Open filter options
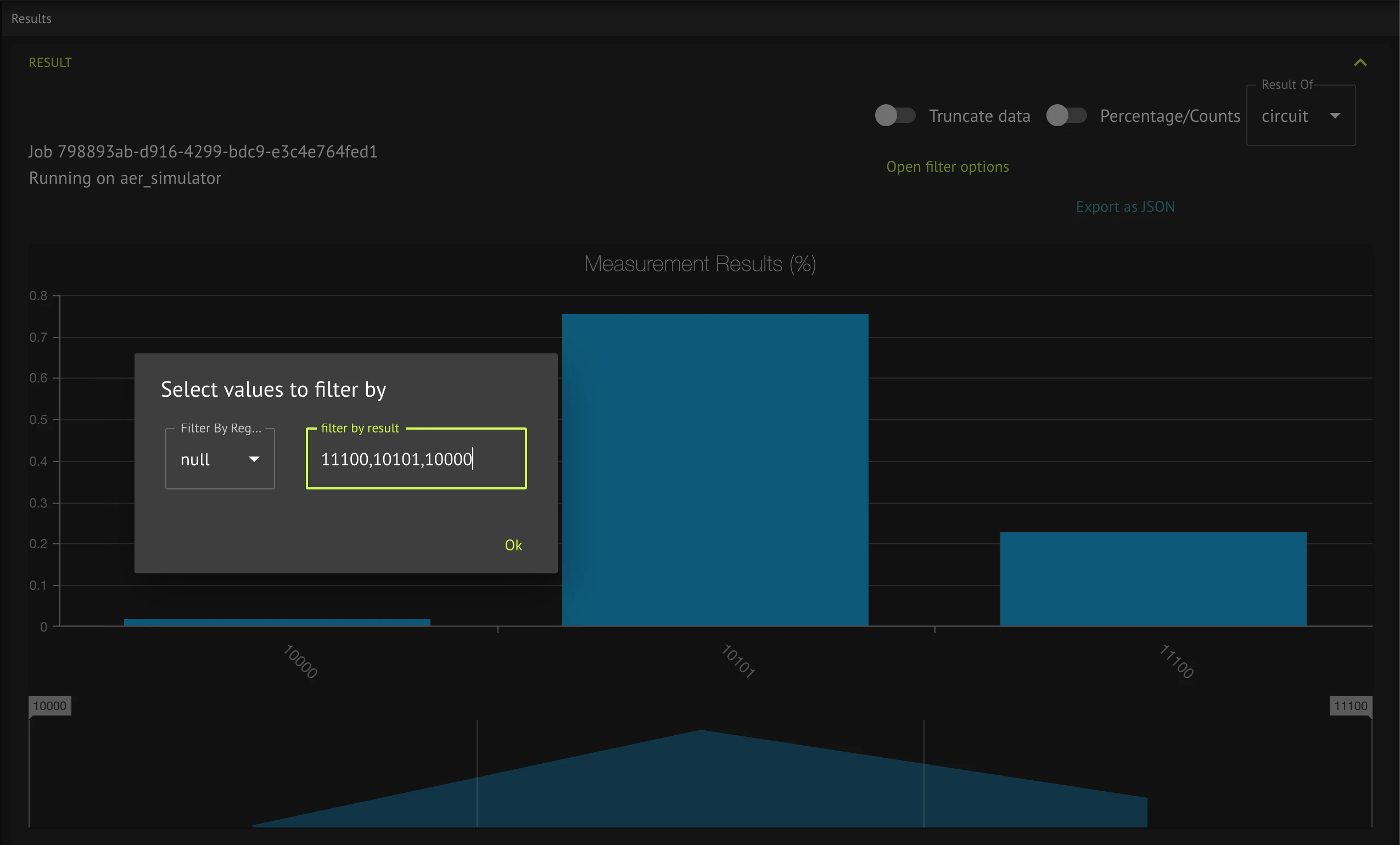 [x=947, y=166]
